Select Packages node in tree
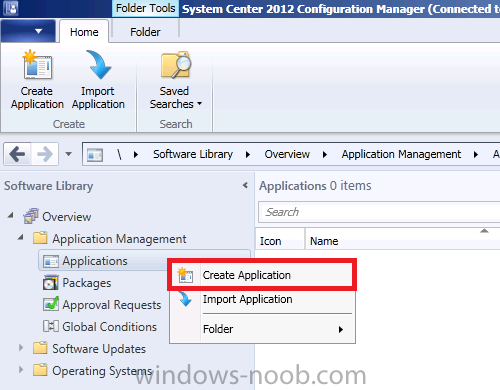 pyautogui.click(x=87, y=283)
